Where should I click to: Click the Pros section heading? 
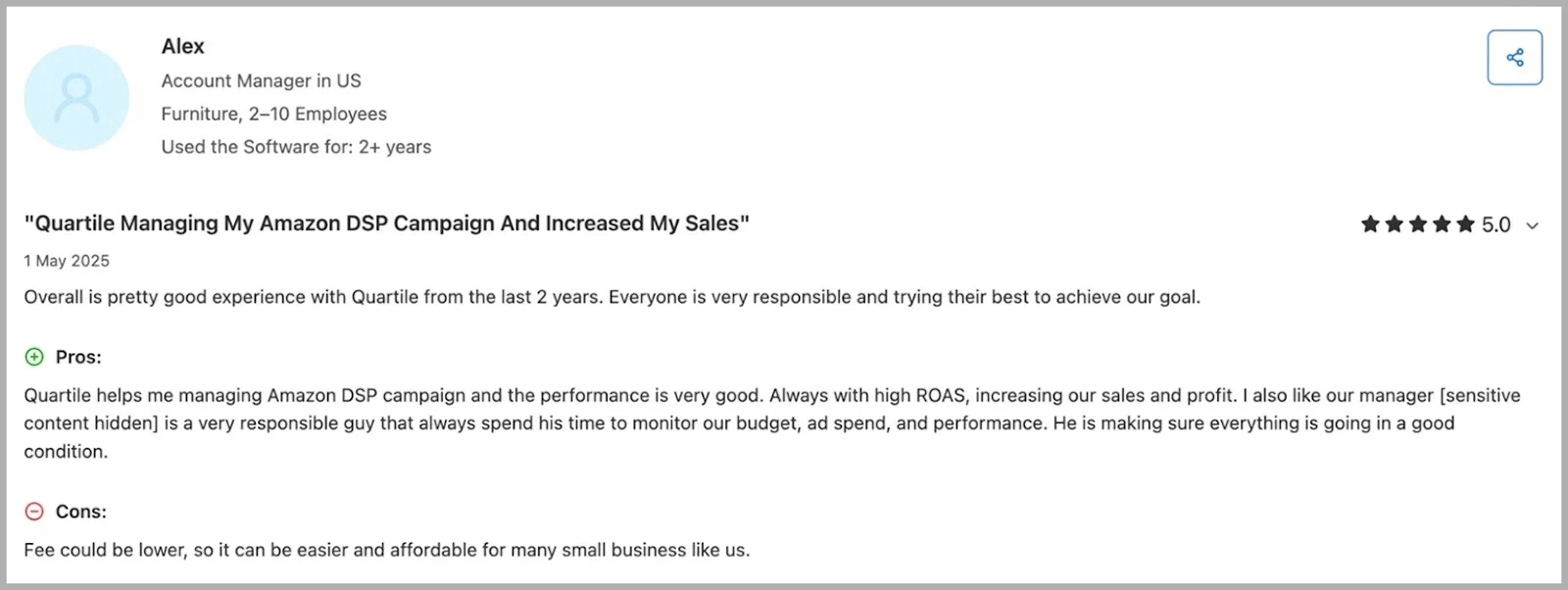(77, 357)
